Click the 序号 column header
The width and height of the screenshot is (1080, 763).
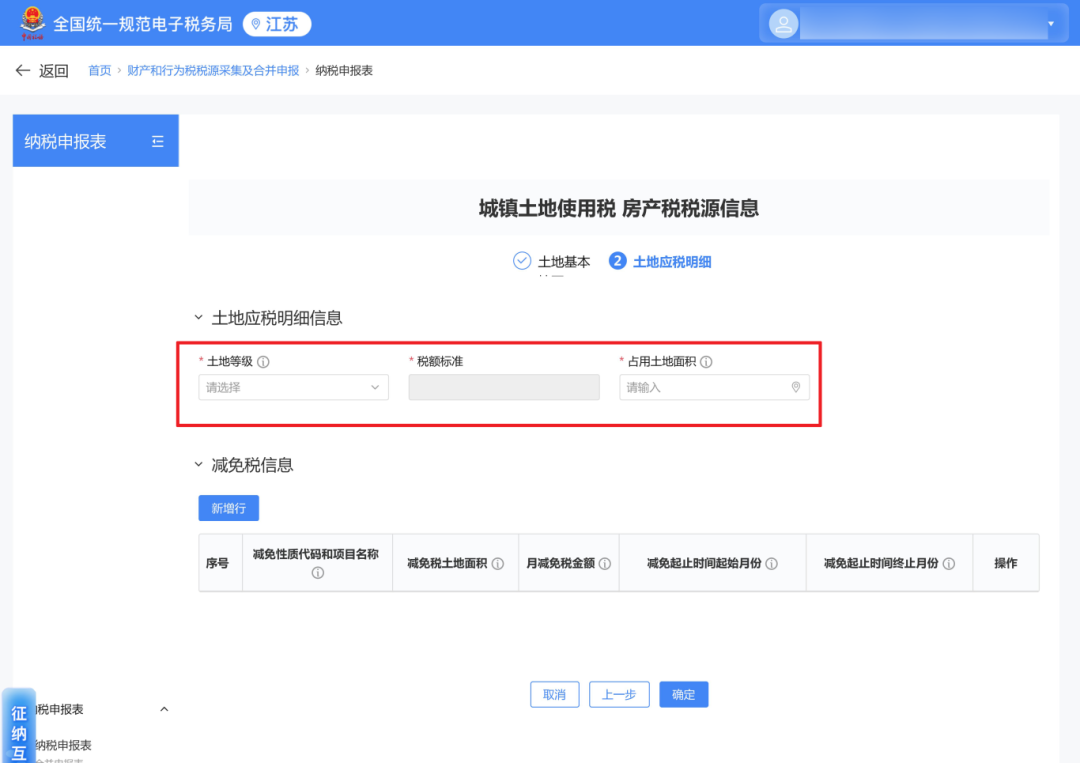220,563
